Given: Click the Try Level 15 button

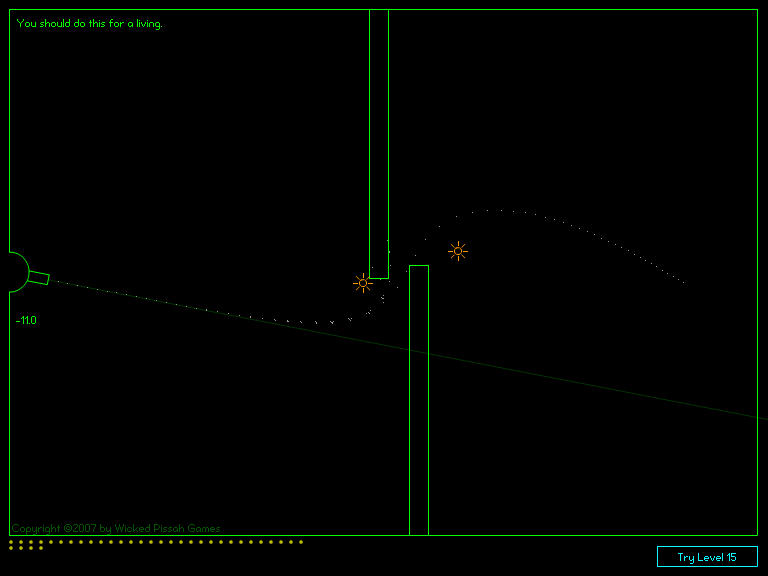Looking at the screenshot, I should click(x=707, y=556).
